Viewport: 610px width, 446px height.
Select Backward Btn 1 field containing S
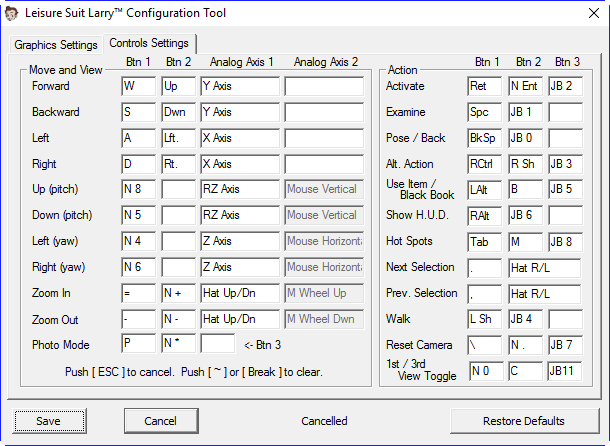point(138,112)
